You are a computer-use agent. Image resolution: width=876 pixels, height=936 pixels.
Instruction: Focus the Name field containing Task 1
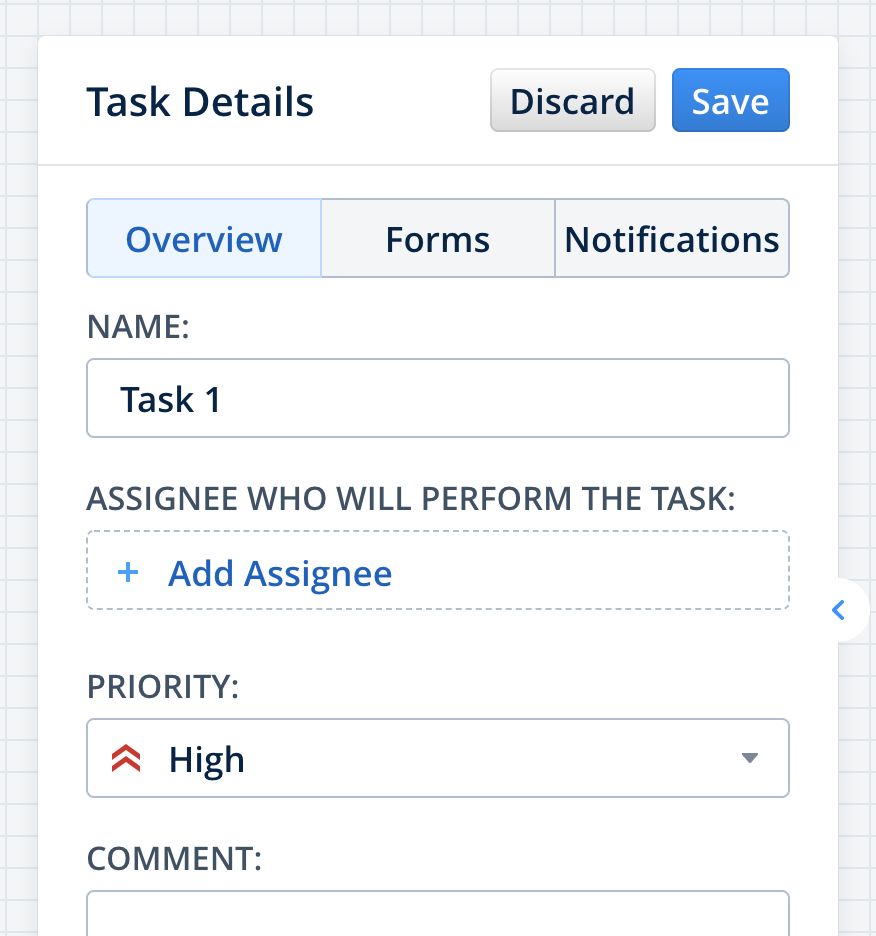pos(438,399)
